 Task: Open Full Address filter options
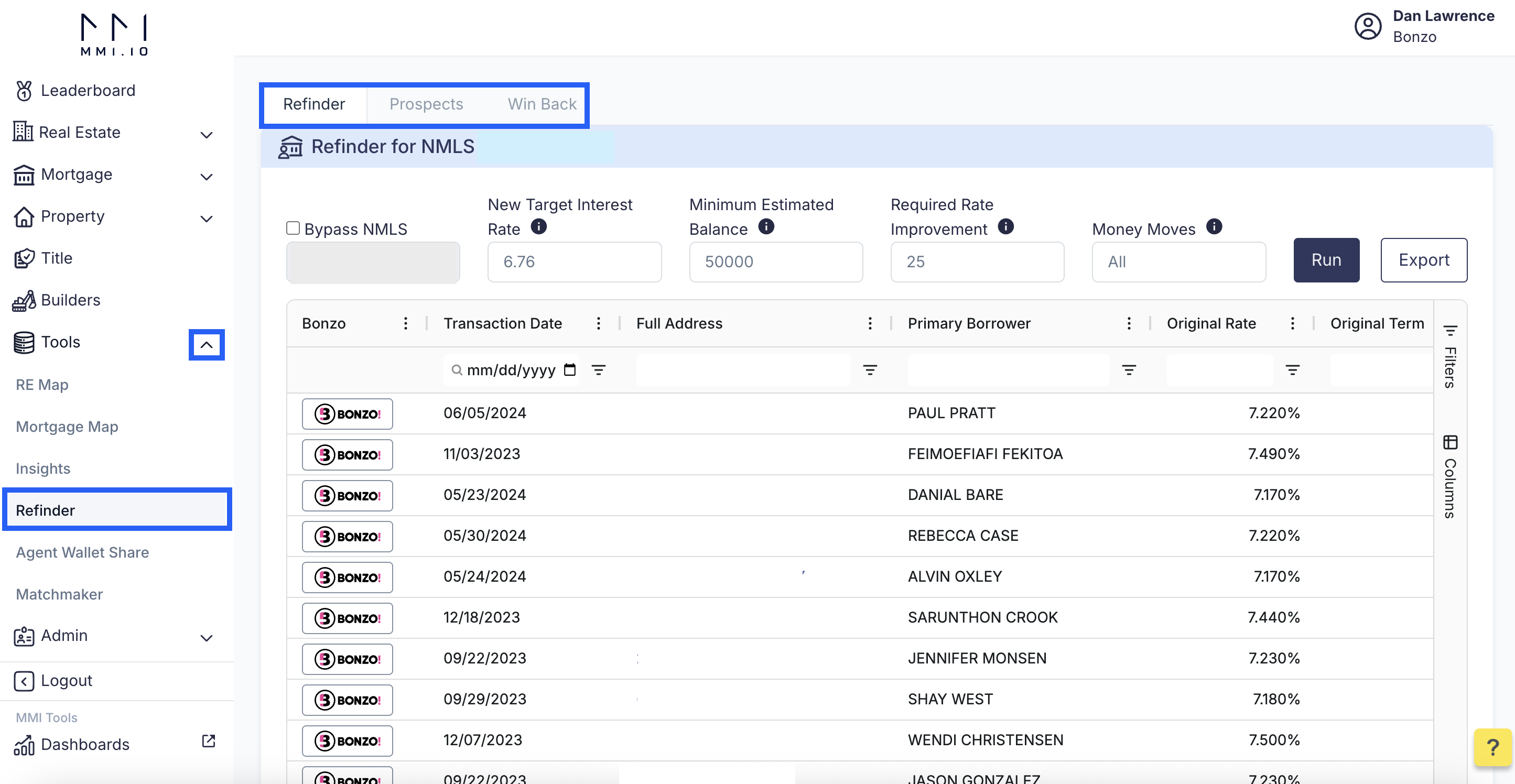pos(870,370)
